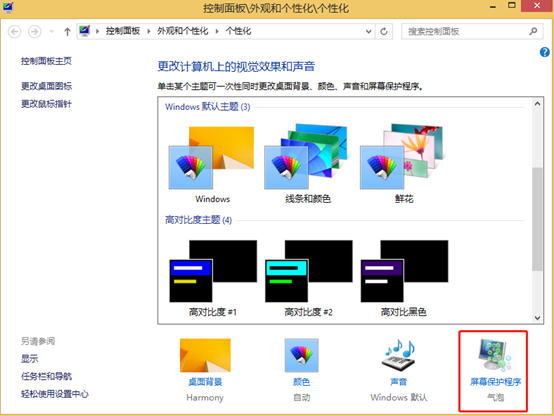Click the control panel icon in address bar
The image size is (554, 416).
(85, 31)
